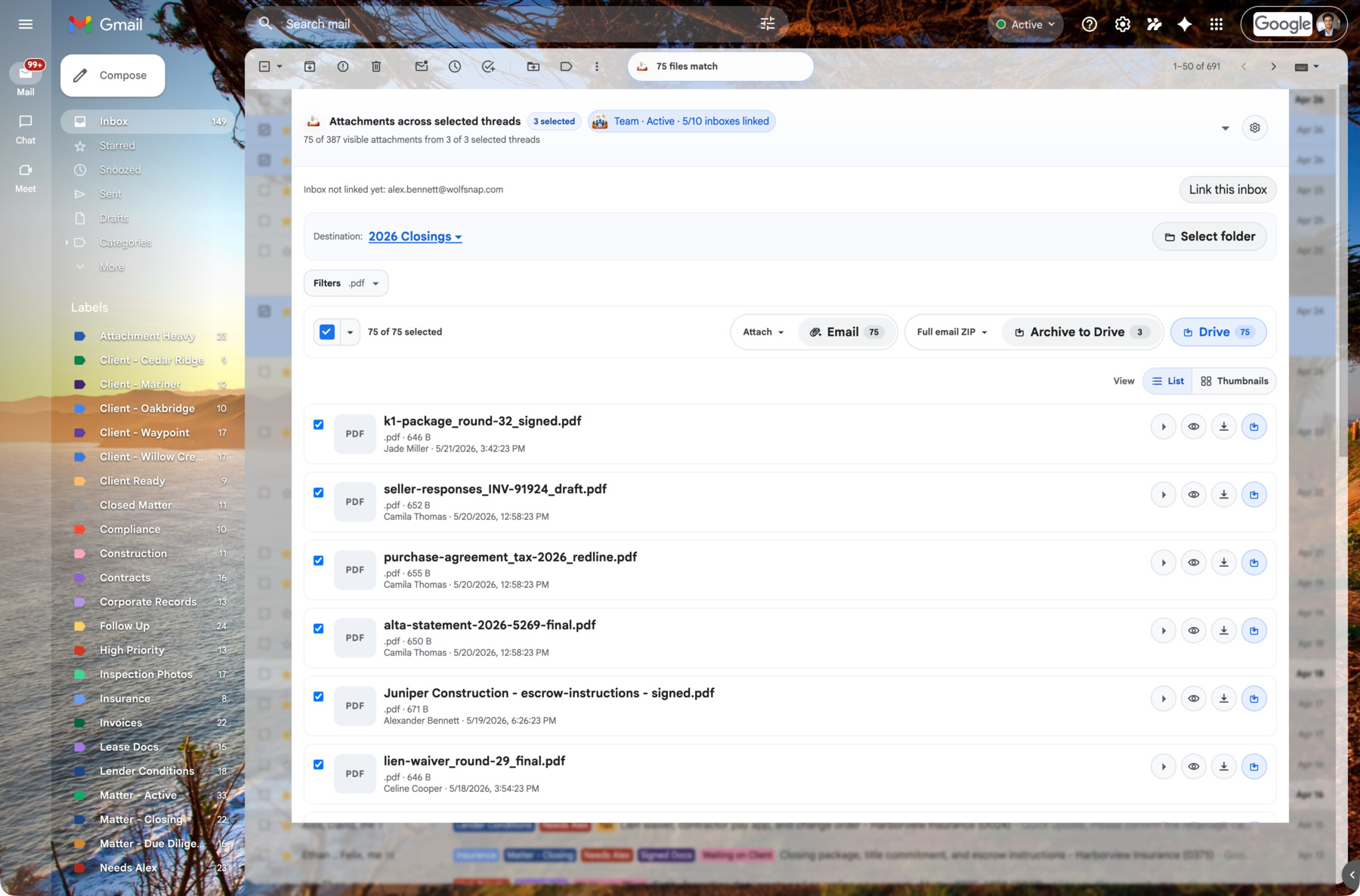Open the Active status dropdown
This screenshot has width=1360, height=896.
(x=1025, y=24)
